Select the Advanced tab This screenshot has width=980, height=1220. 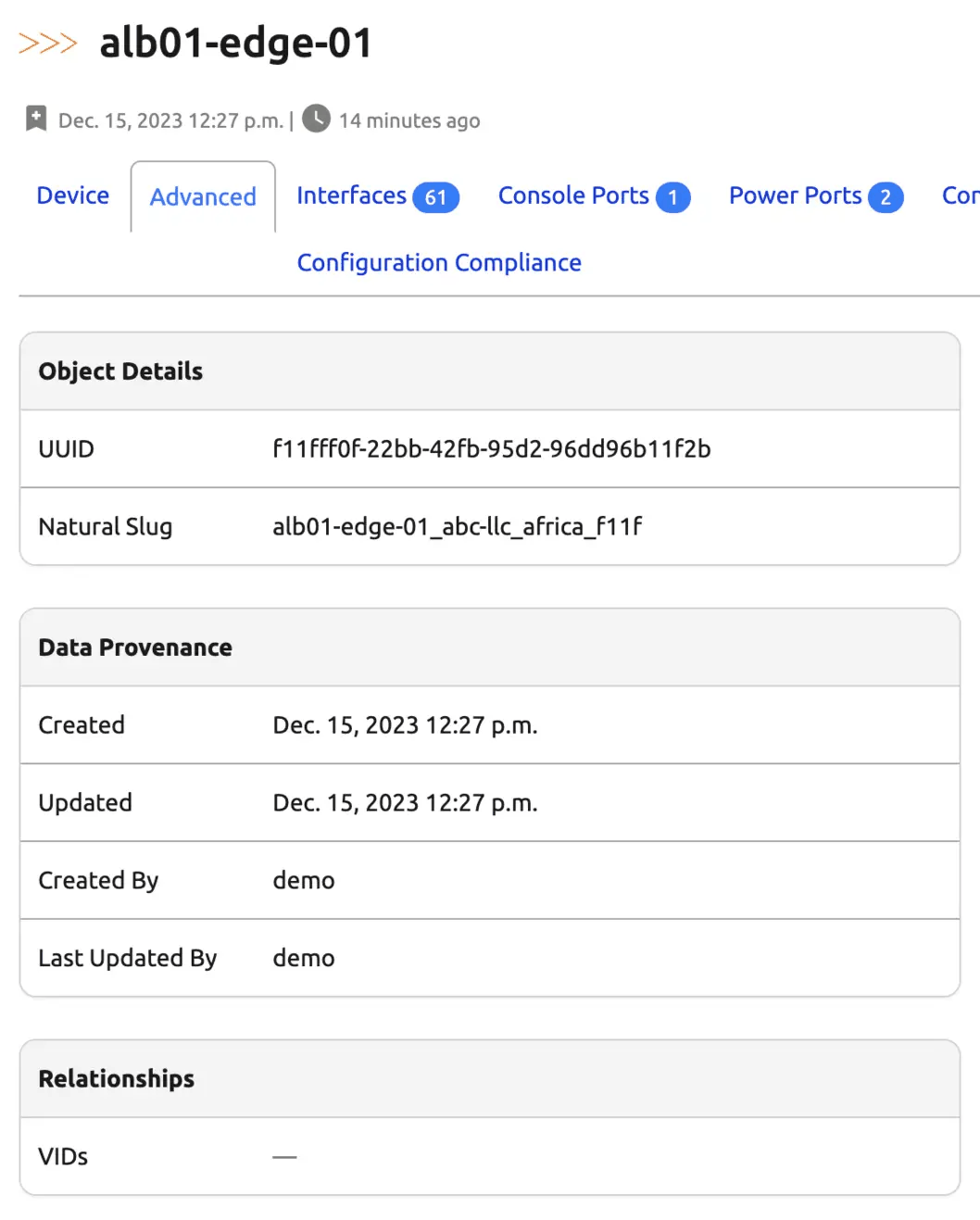pos(203,197)
